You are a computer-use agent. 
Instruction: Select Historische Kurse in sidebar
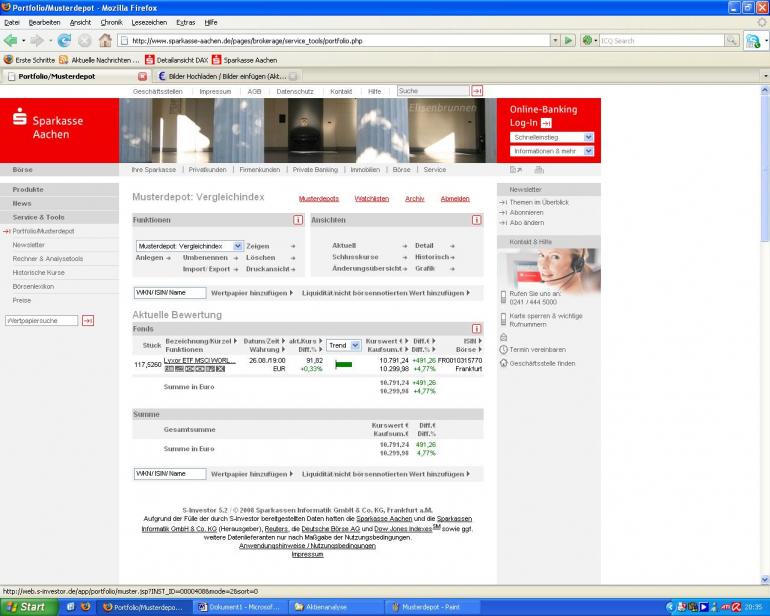point(39,273)
